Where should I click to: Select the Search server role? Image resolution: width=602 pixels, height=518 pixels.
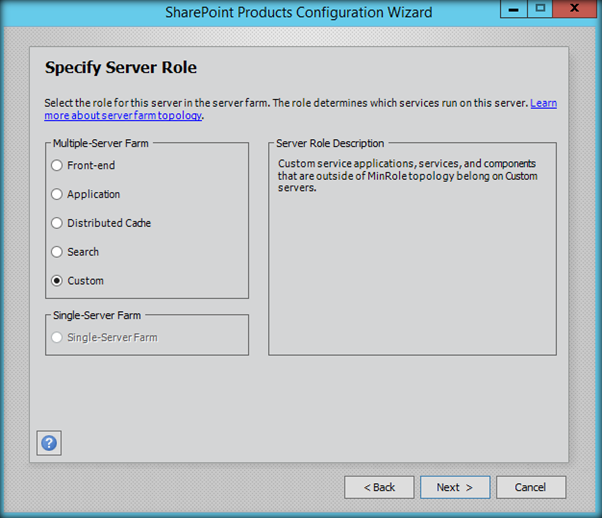pyautogui.click(x=58, y=252)
